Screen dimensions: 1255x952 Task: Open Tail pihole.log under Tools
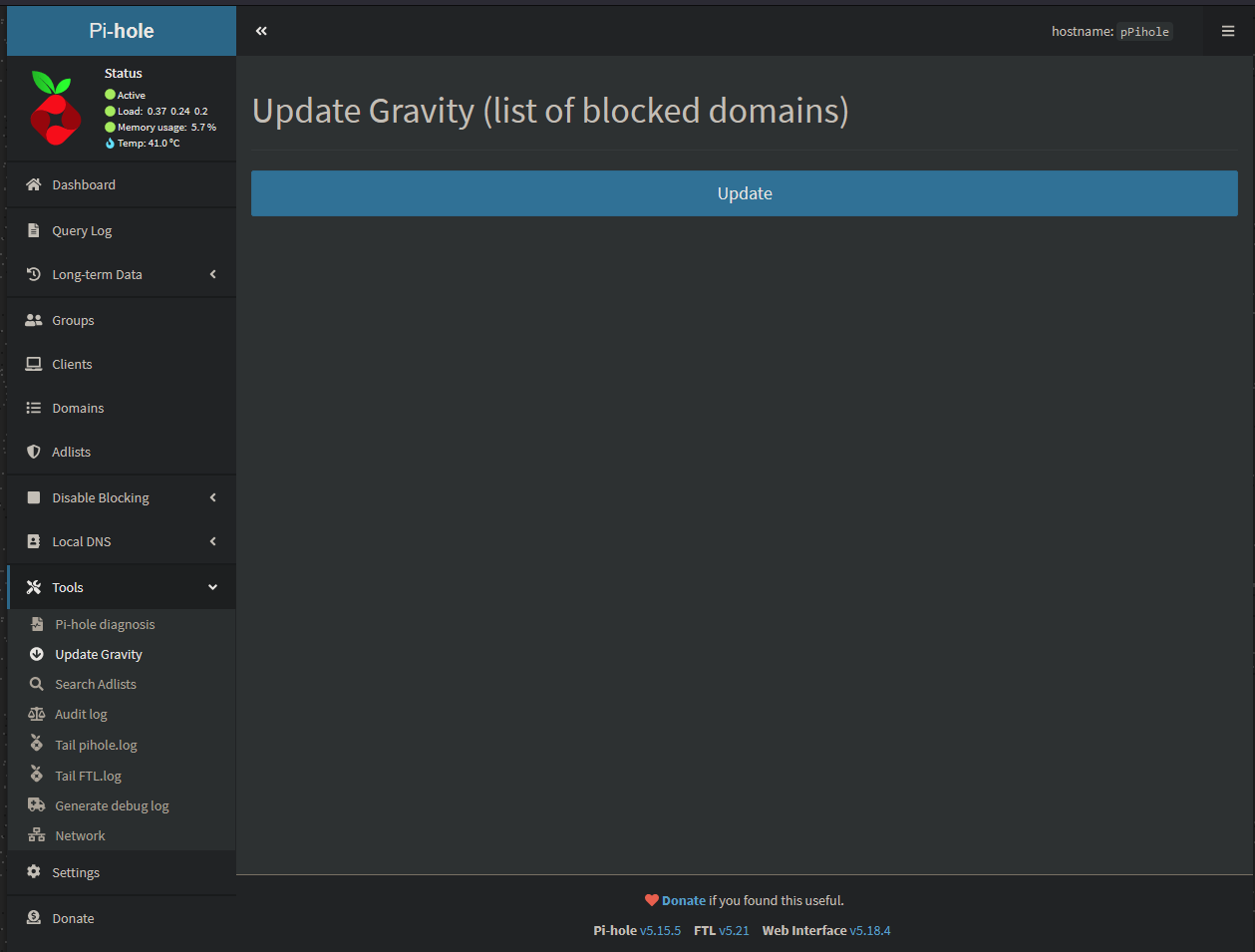96,745
